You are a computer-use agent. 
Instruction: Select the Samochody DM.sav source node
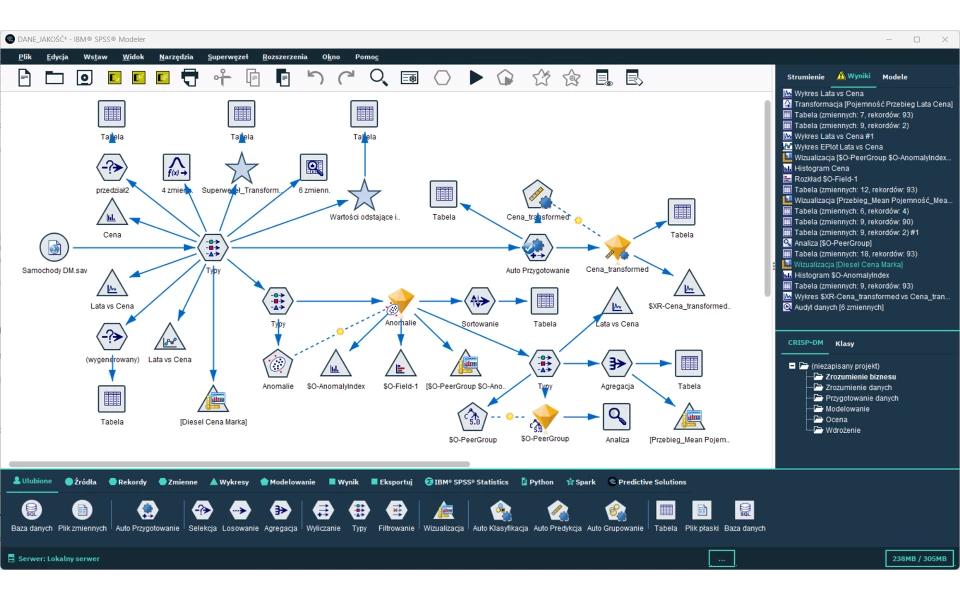54,247
